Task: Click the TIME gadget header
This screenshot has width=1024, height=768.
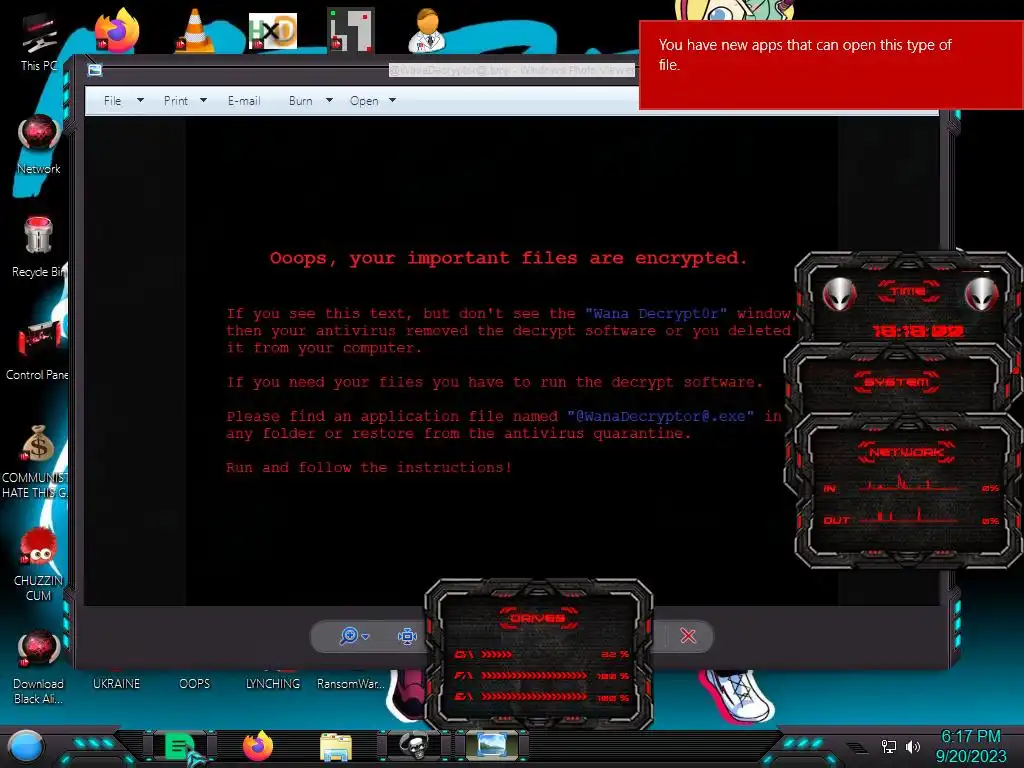Action: pyautogui.click(x=908, y=291)
